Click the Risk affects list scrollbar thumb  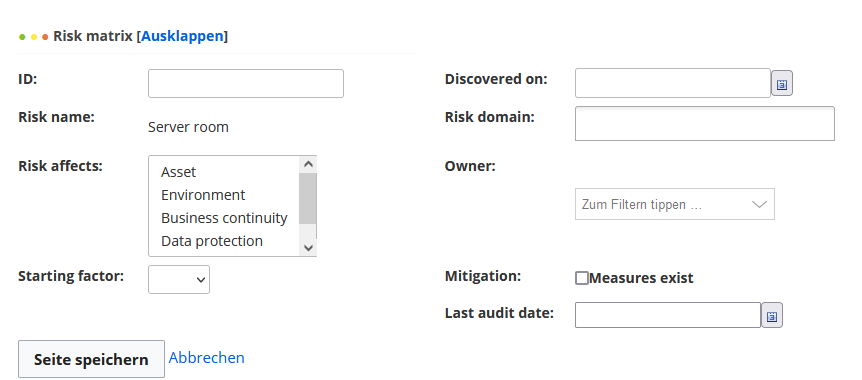point(308,198)
